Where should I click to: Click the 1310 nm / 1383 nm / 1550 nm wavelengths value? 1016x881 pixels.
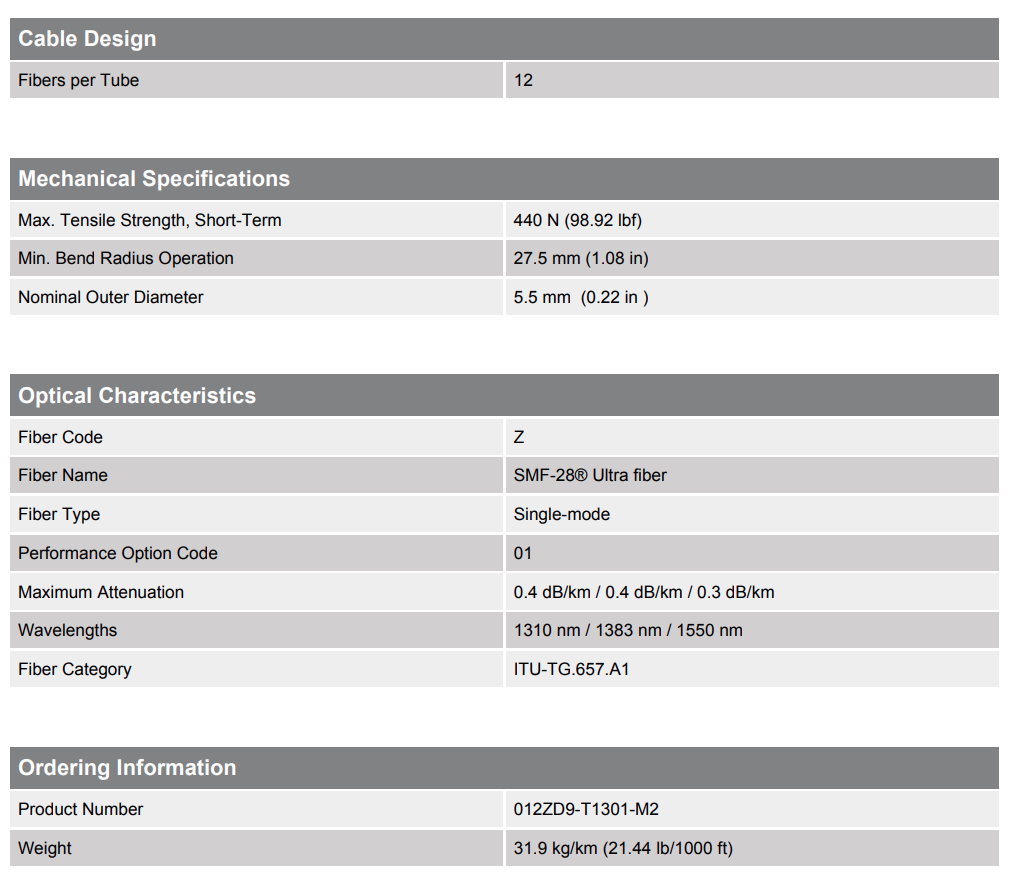click(x=628, y=630)
